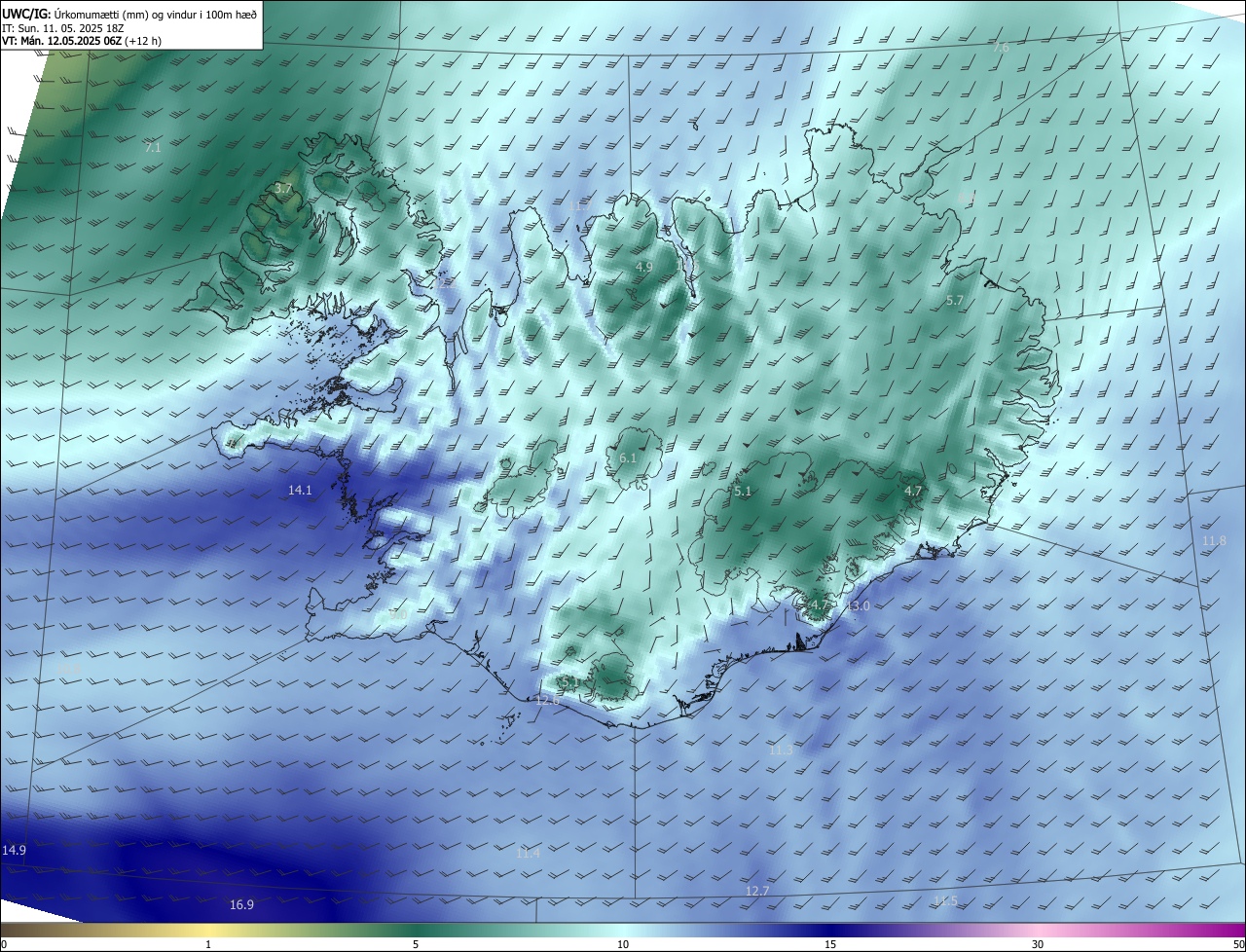This screenshot has width=1246, height=952.
Task: Click the 11.4 value on the map
Action: [527, 853]
